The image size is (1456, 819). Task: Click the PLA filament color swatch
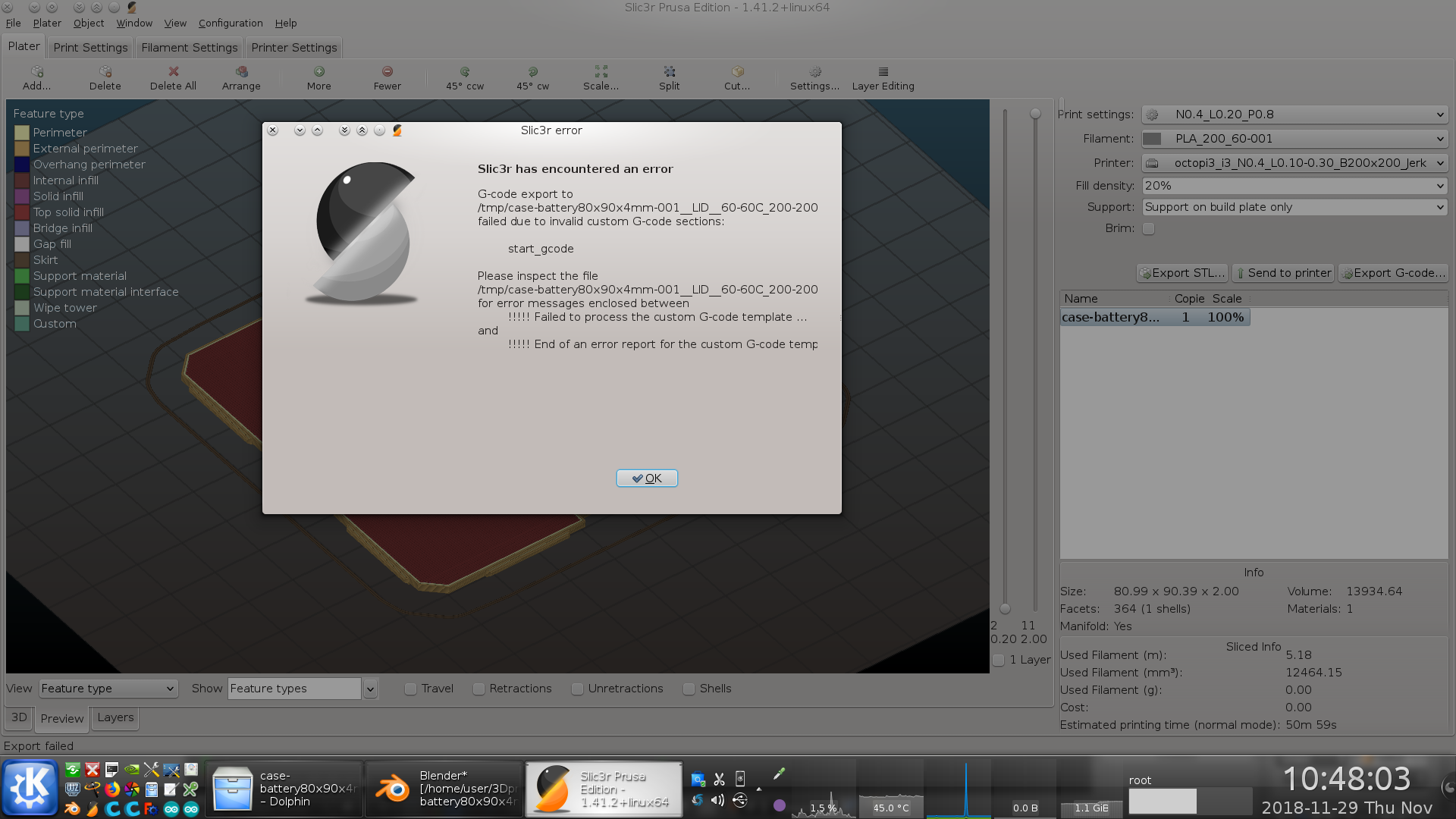1152,139
